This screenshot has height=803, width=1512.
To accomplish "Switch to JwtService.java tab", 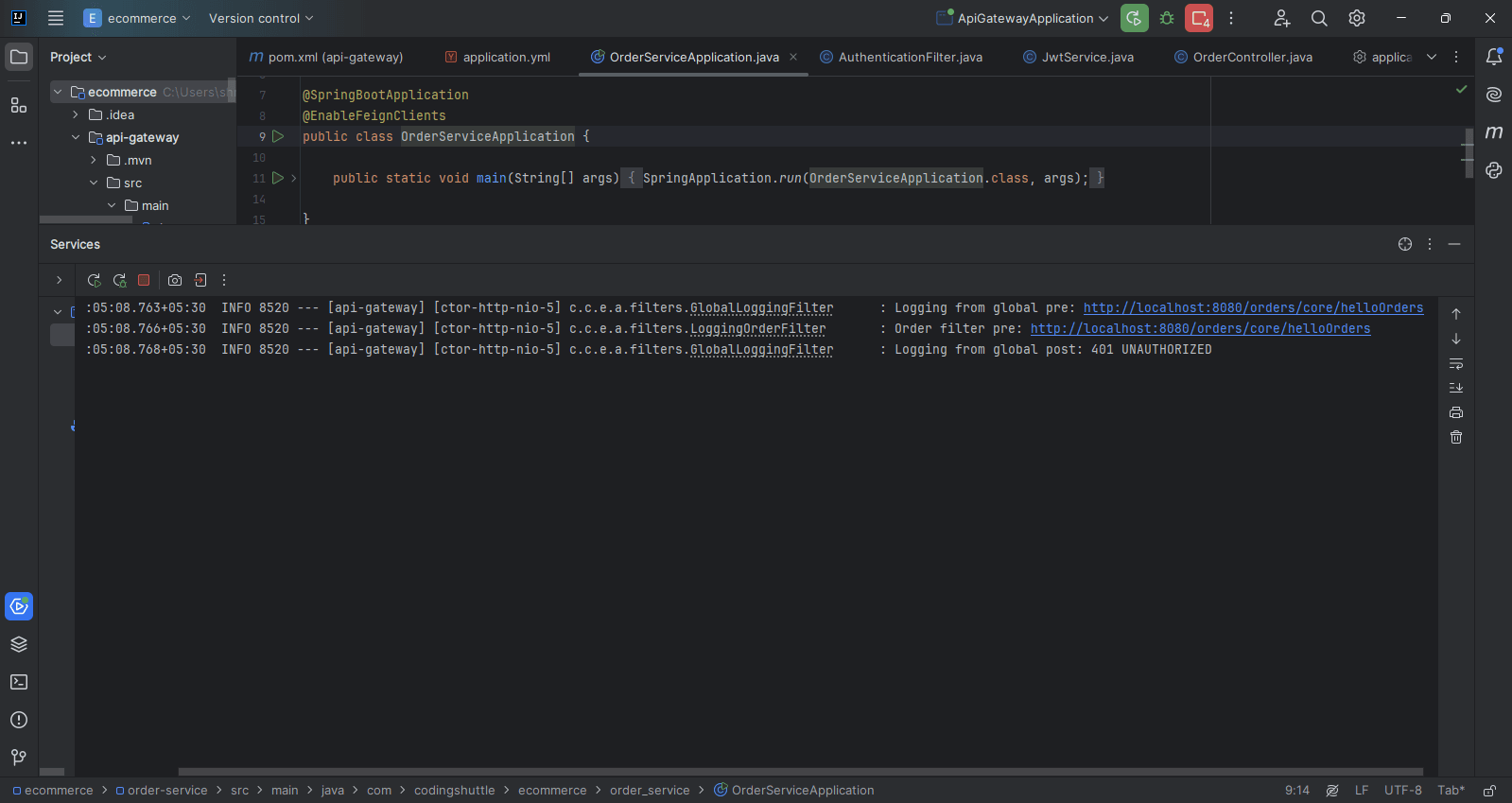I will click(1079, 57).
